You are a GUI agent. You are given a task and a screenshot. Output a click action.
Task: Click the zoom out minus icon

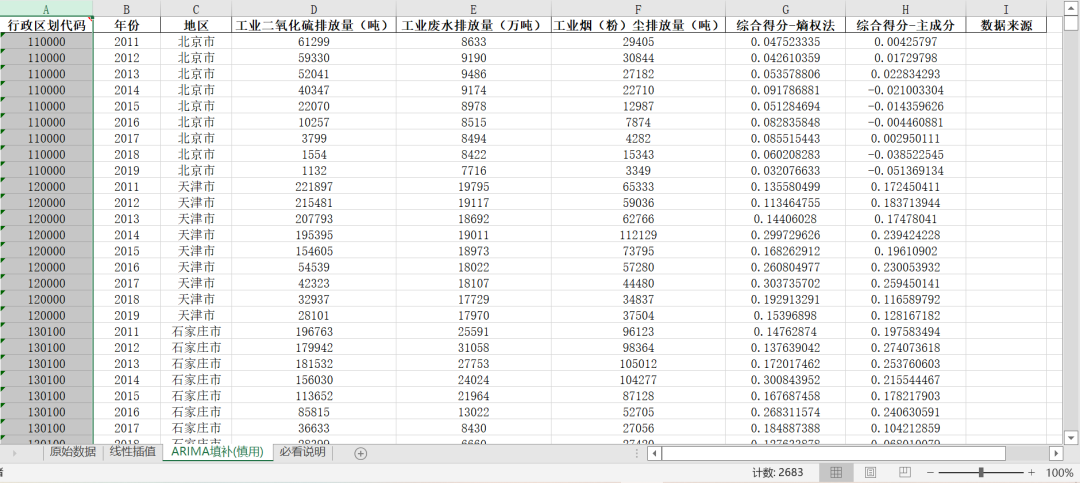[930, 473]
